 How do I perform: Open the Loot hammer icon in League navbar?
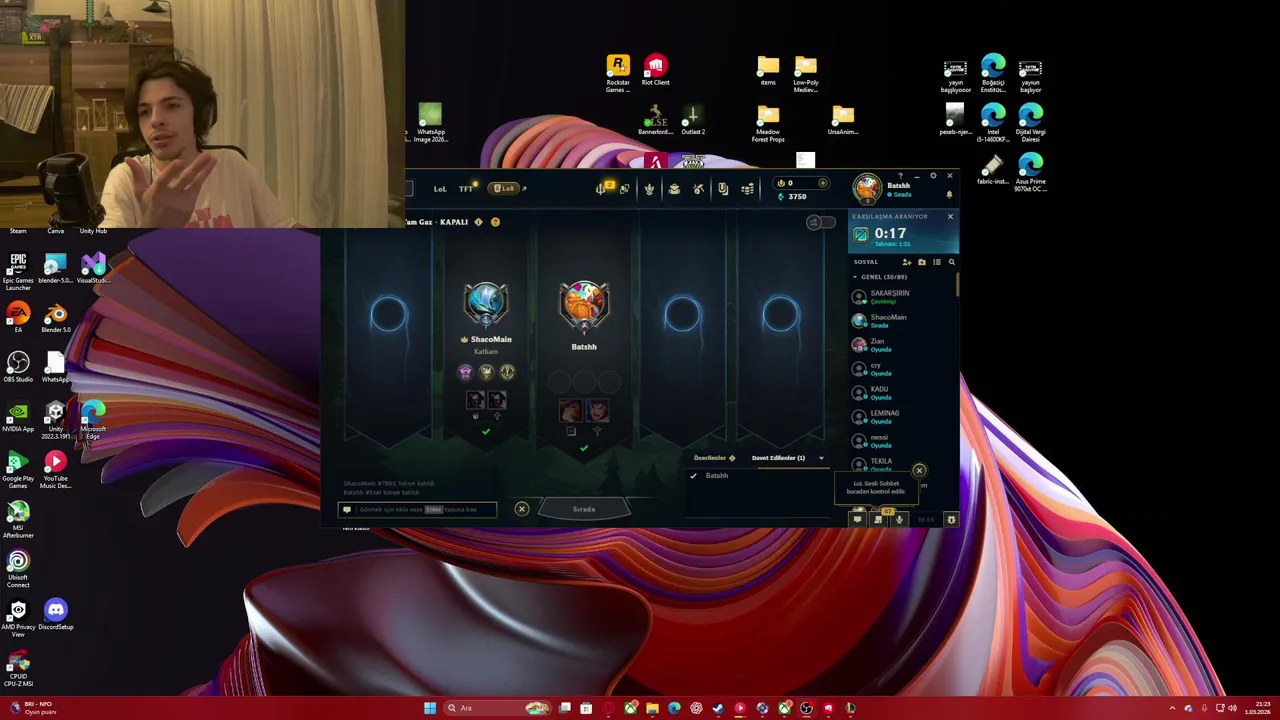tap(698, 188)
